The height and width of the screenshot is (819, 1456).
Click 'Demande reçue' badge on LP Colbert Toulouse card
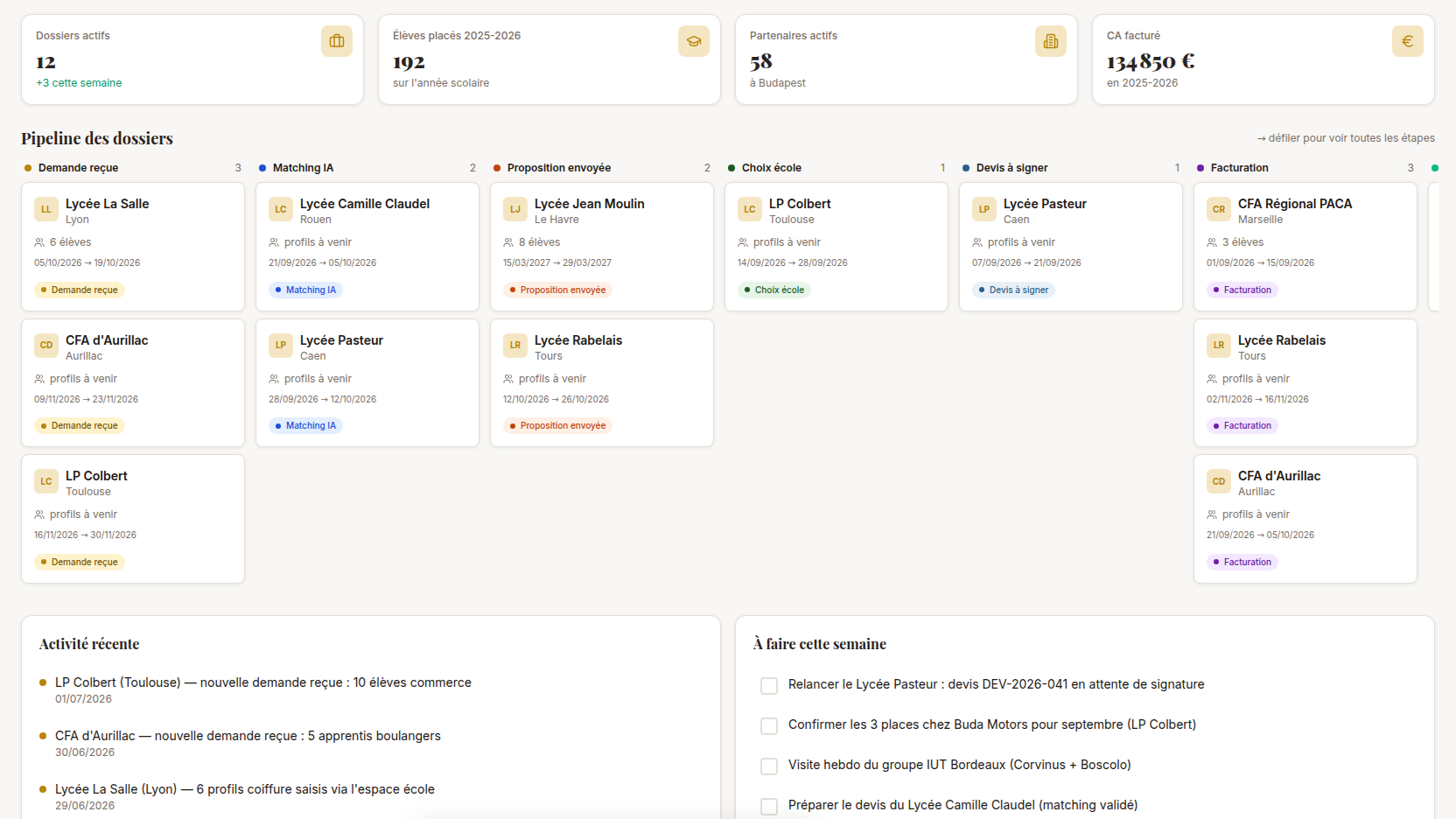coord(80,562)
